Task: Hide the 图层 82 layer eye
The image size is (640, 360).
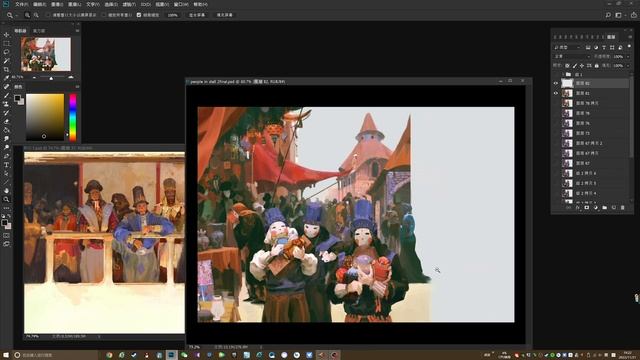Action: pyautogui.click(x=556, y=83)
